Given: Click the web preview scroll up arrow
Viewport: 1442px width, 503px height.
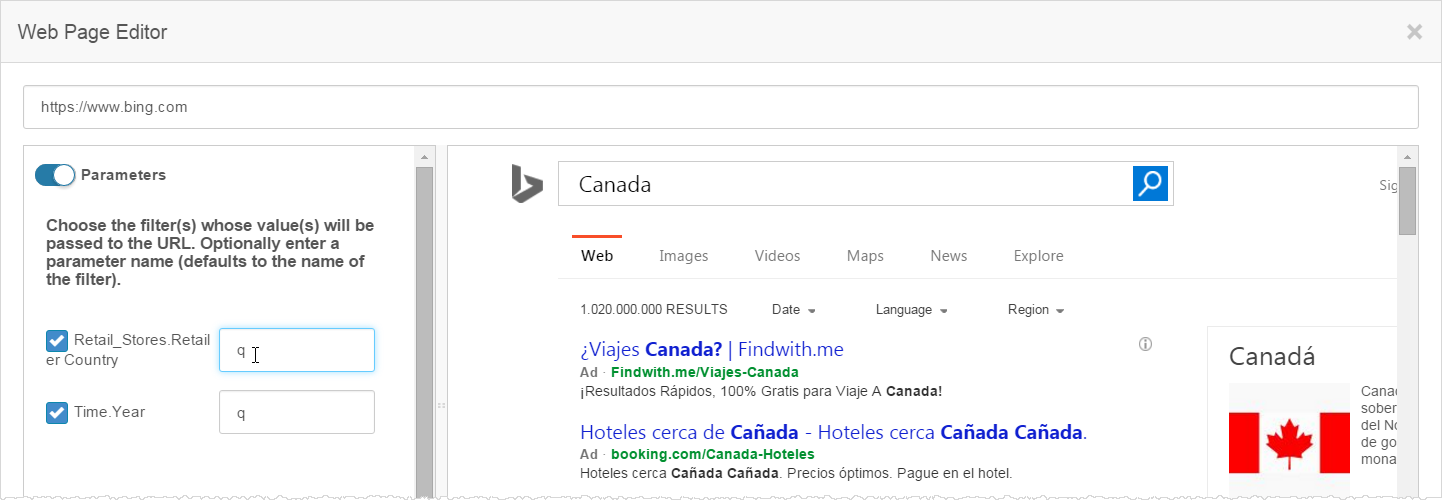Looking at the screenshot, I should click(1408, 157).
